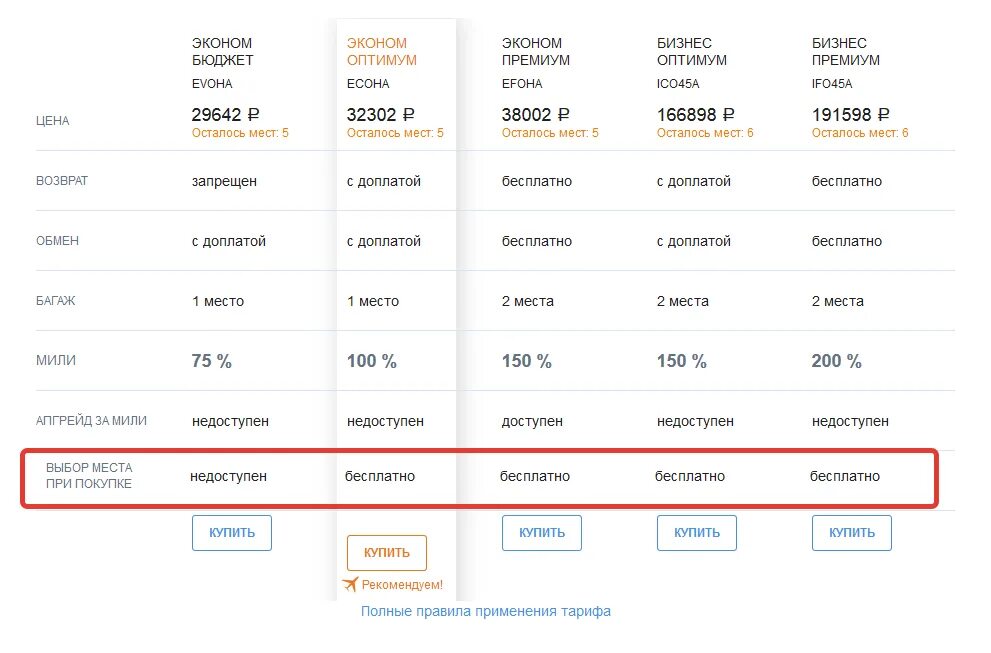Click the 191598 ₽ price
Viewport: 991px width, 653px height.
pyautogui.click(x=851, y=115)
